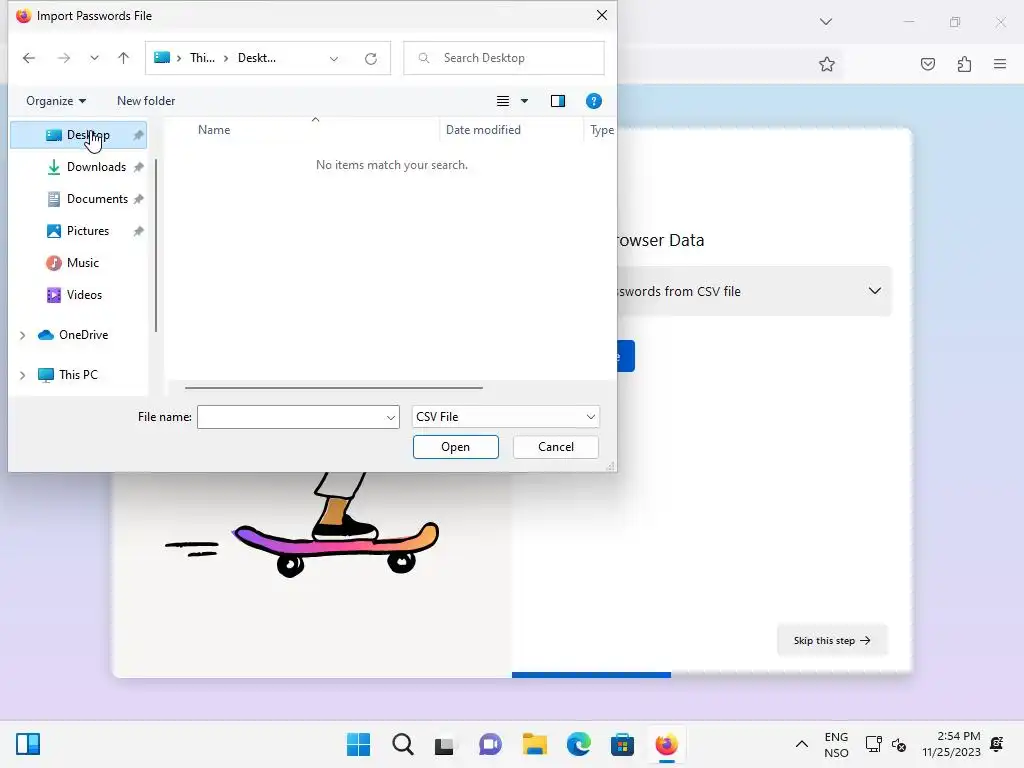The height and width of the screenshot is (768, 1024).
Task: Sort by Date modified column header
Action: point(483,130)
